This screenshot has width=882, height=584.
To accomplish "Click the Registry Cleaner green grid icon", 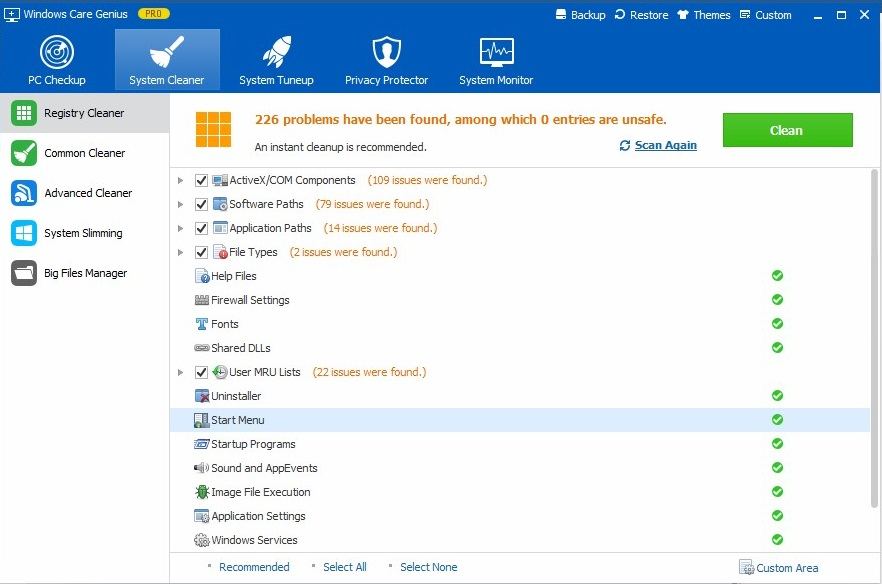I will point(24,113).
